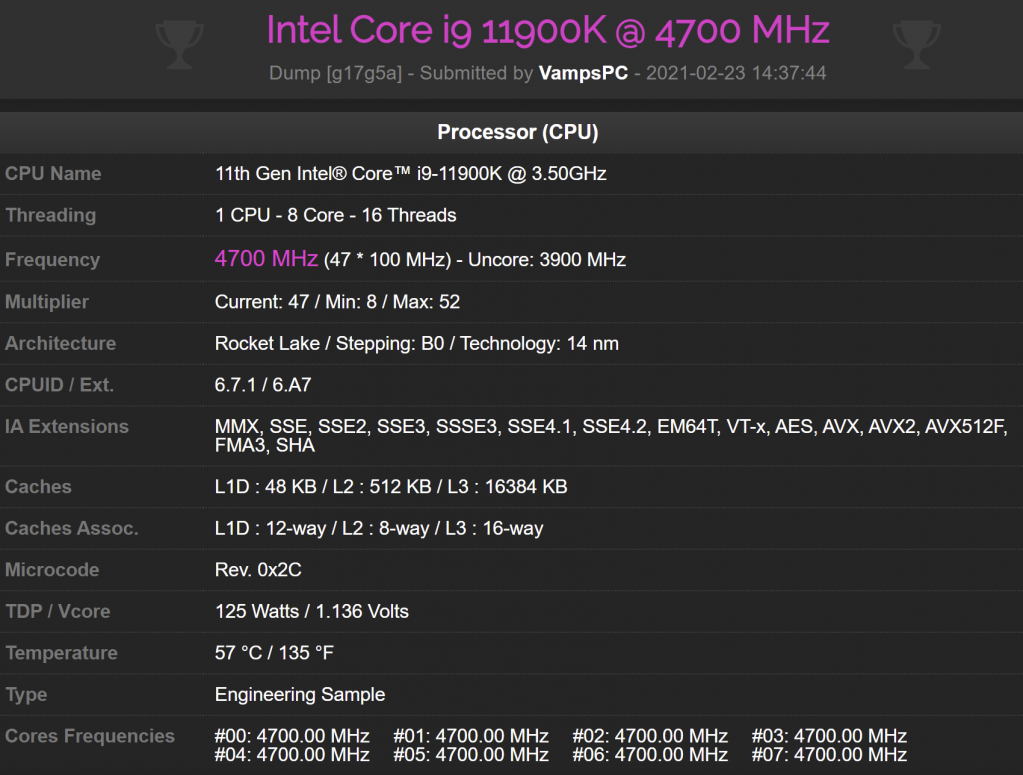The height and width of the screenshot is (775, 1023).
Task: Open submitter VampsPC's profile link
Action: point(583,73)
